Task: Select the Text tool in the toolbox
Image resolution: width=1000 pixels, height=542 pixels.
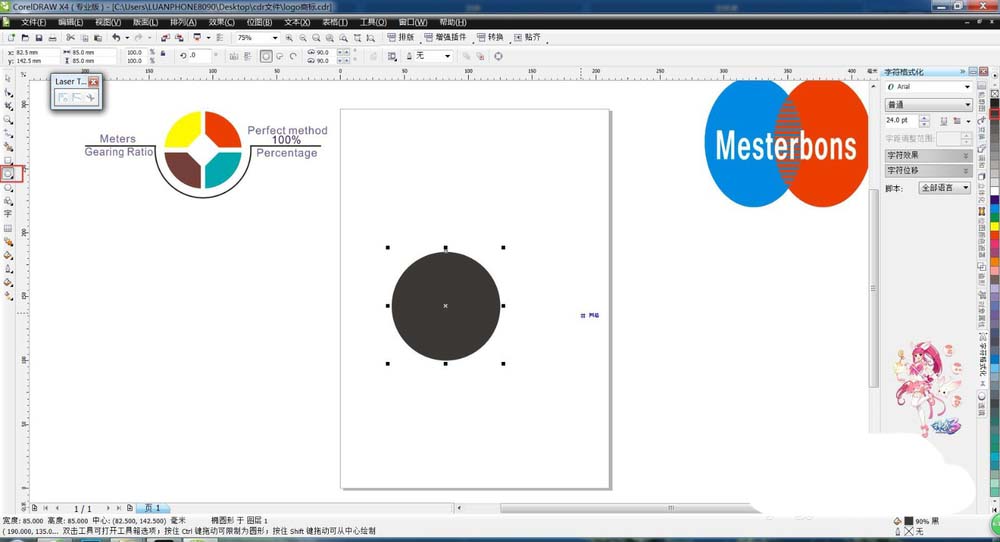Action: 8,214
